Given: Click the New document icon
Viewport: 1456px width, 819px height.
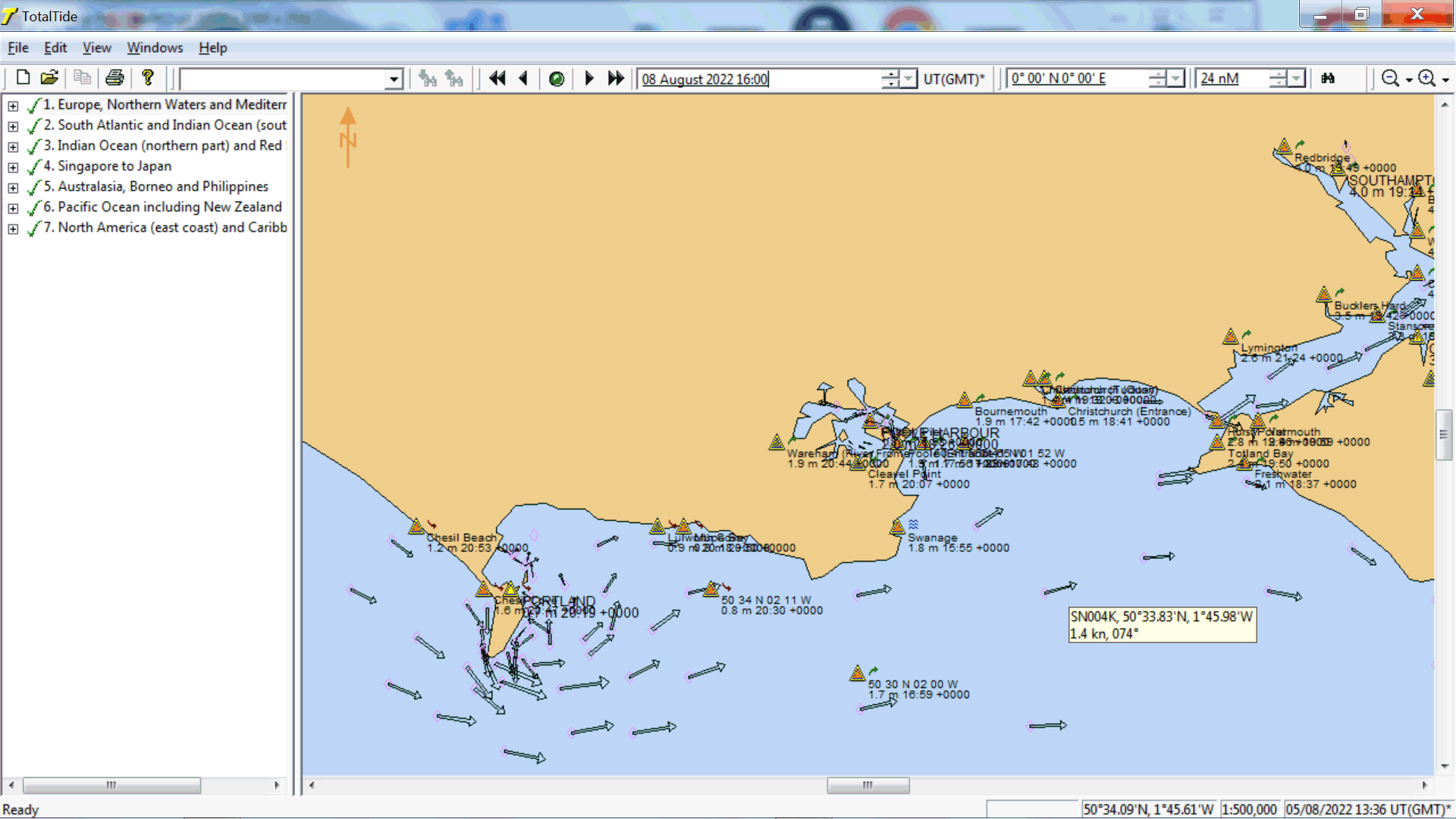Looking at the screenshot, I should (x=23, y=78).
